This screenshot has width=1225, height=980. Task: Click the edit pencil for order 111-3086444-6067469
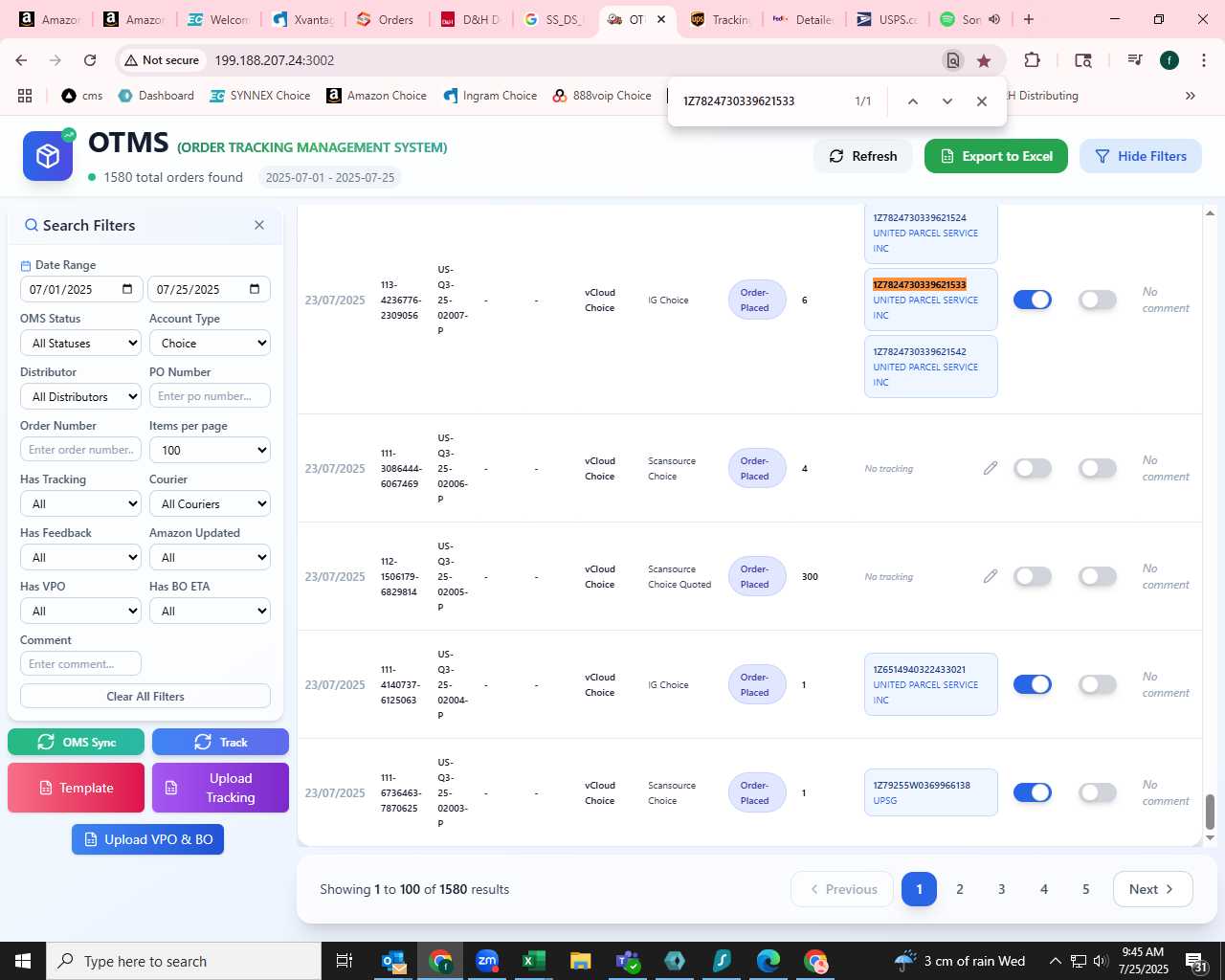[991, 468]
